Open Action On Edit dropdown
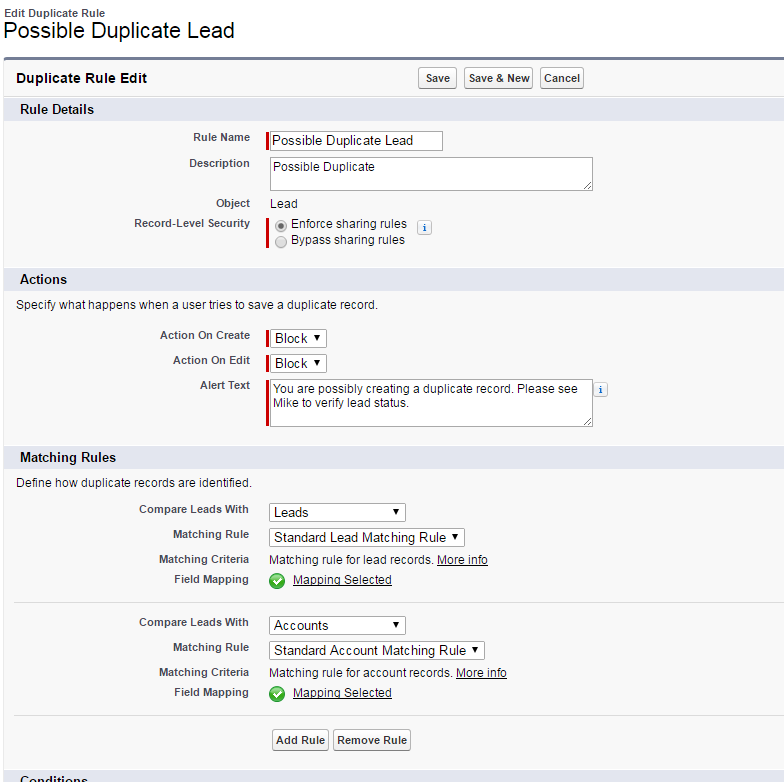The image size is (784, 782). (x=299, y=364)
